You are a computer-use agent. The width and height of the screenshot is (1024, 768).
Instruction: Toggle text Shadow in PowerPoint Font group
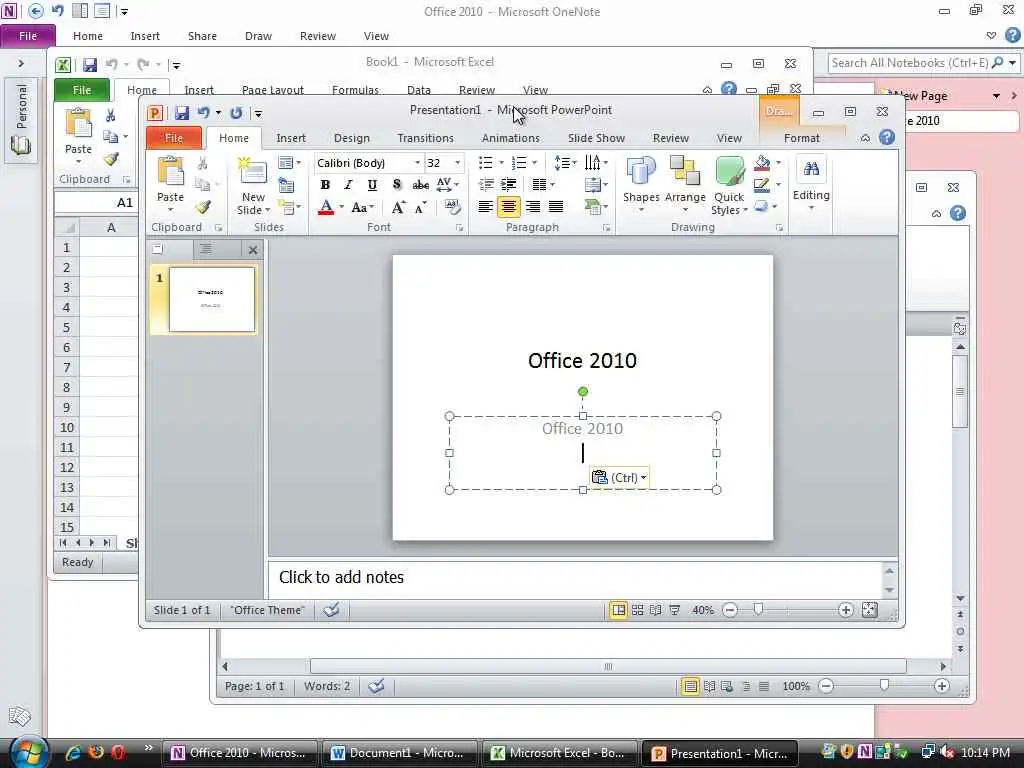396,185
